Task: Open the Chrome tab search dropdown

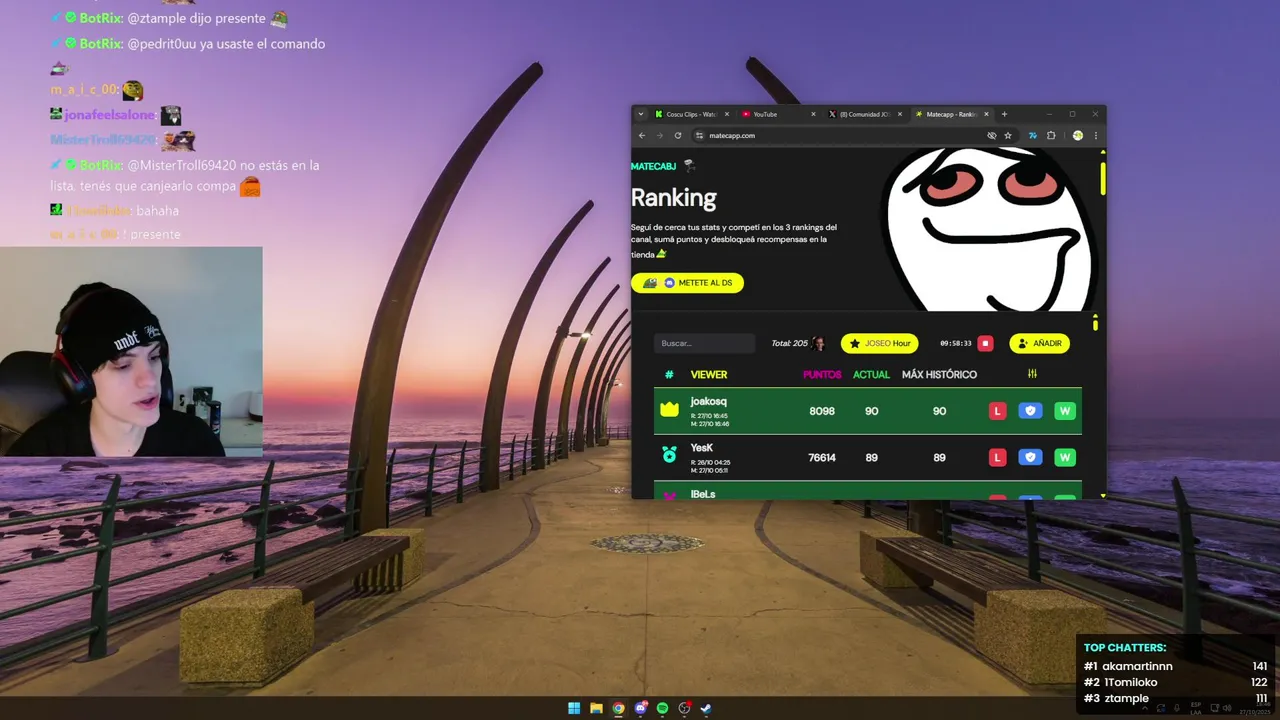Action: [641, 114]
